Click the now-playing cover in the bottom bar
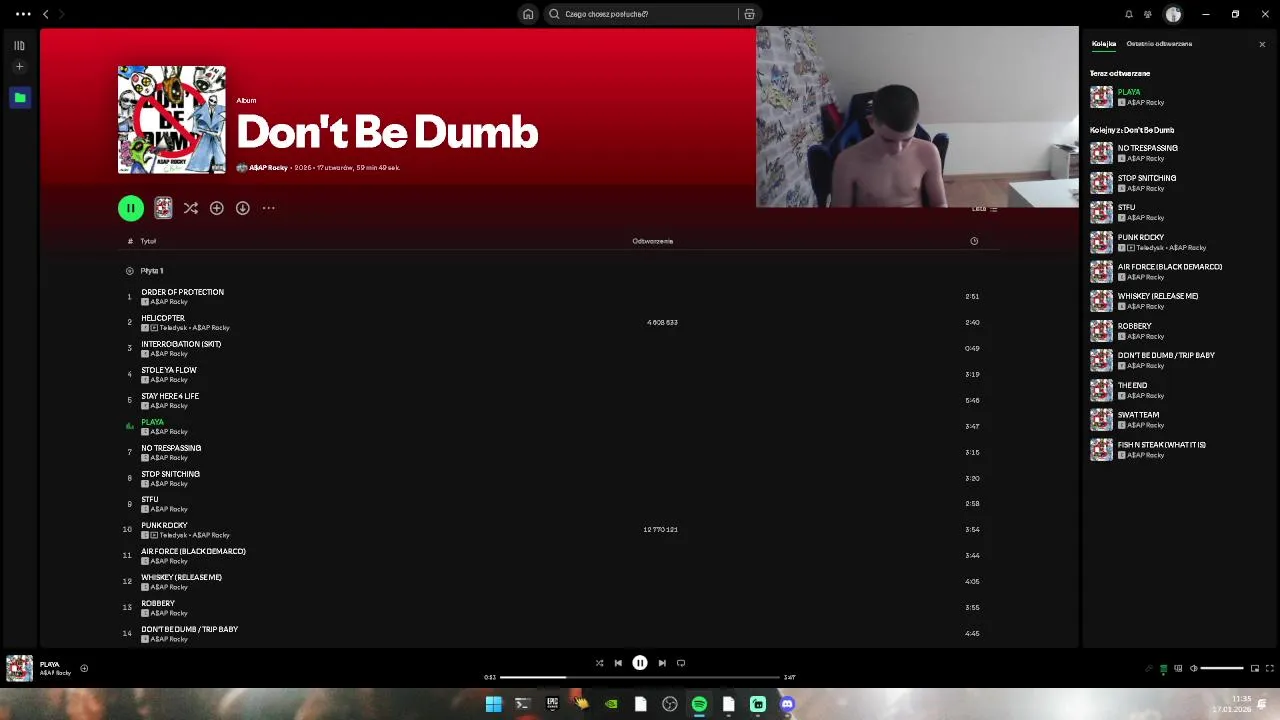The height and width of the screenshot is (720, 1280). point(19,668)
